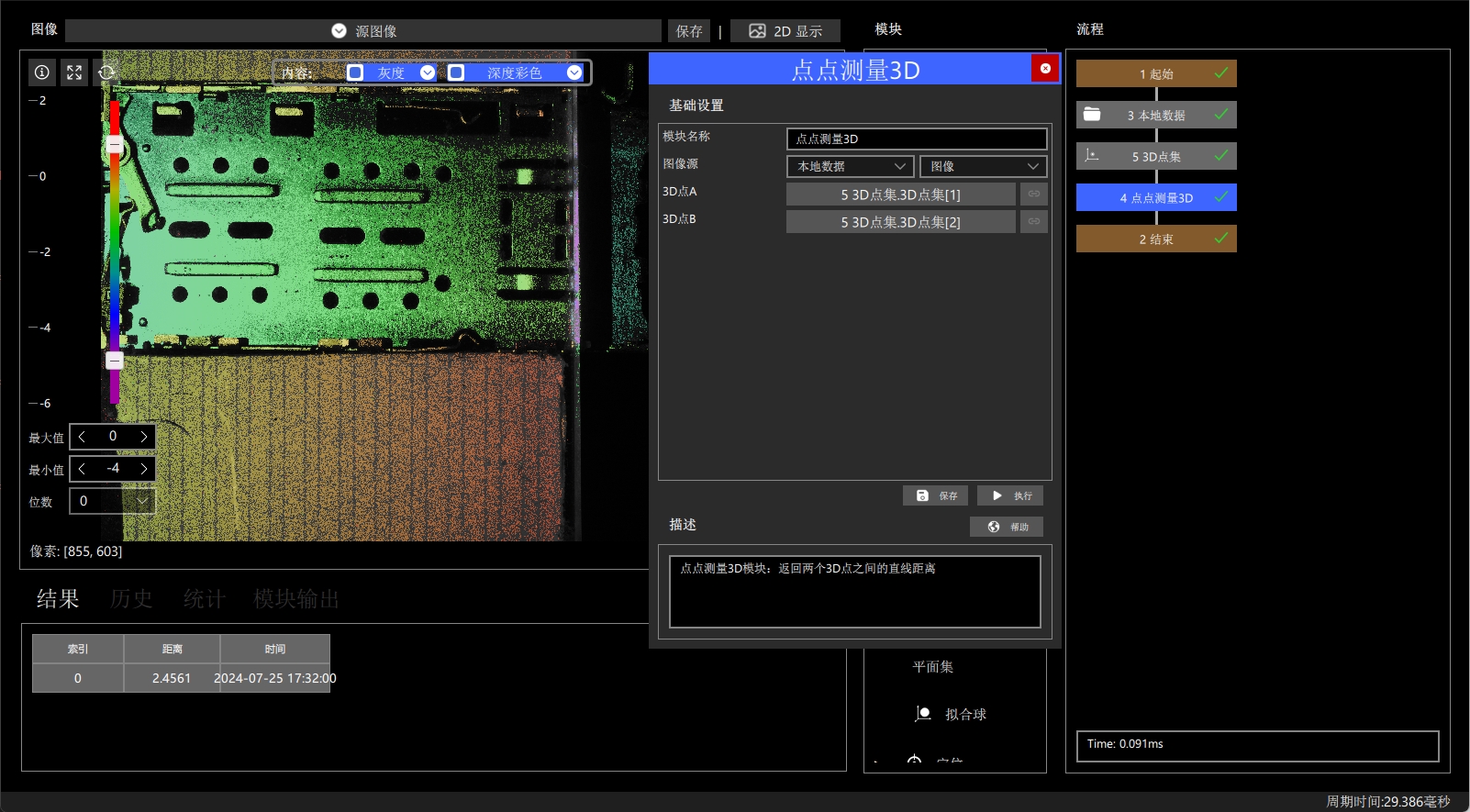Click the 执行 run button
The height and width of the screenshot is (812, 1470).
point(1010,495)
